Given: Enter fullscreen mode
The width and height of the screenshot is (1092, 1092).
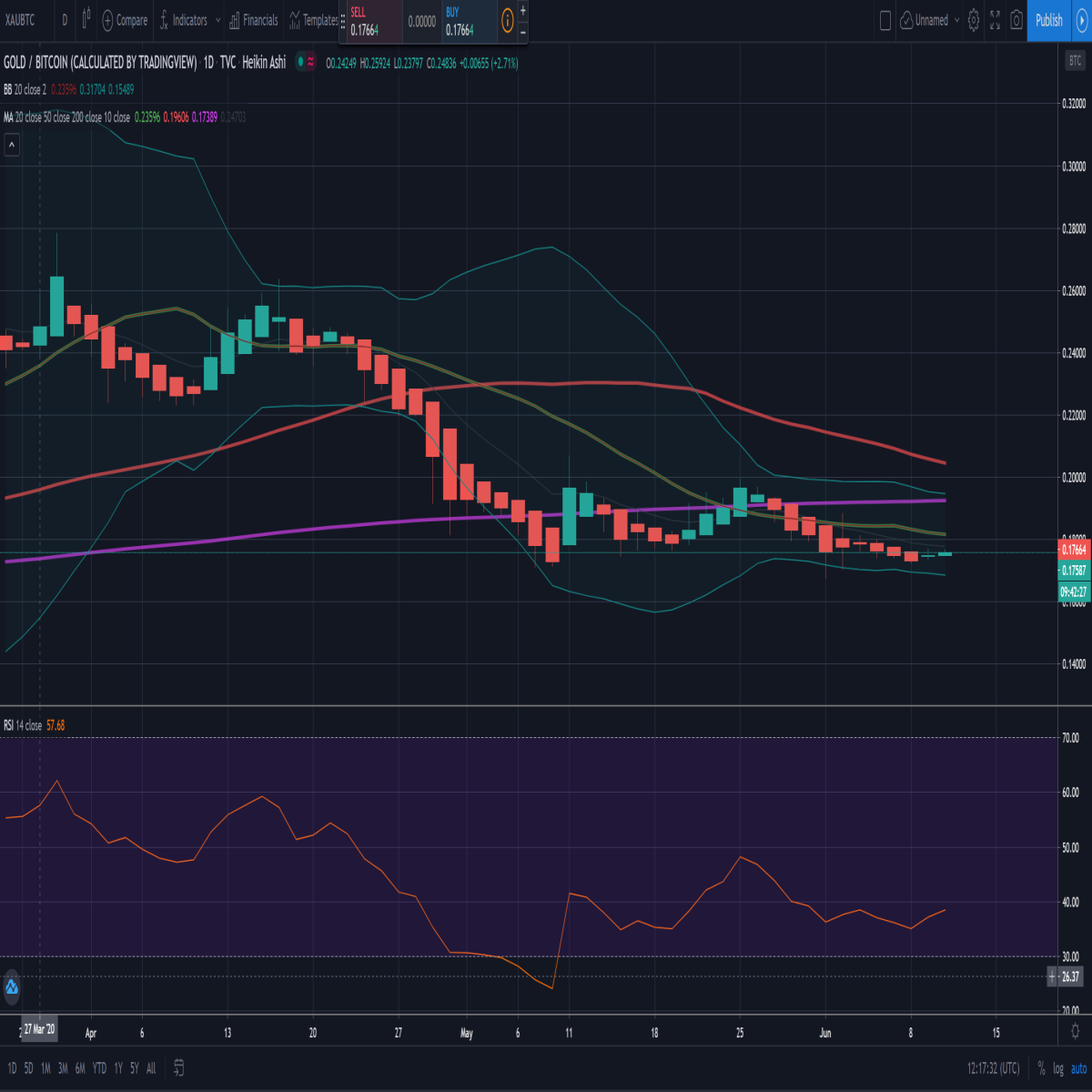Looking at the screenshot, I should (995, 20).
